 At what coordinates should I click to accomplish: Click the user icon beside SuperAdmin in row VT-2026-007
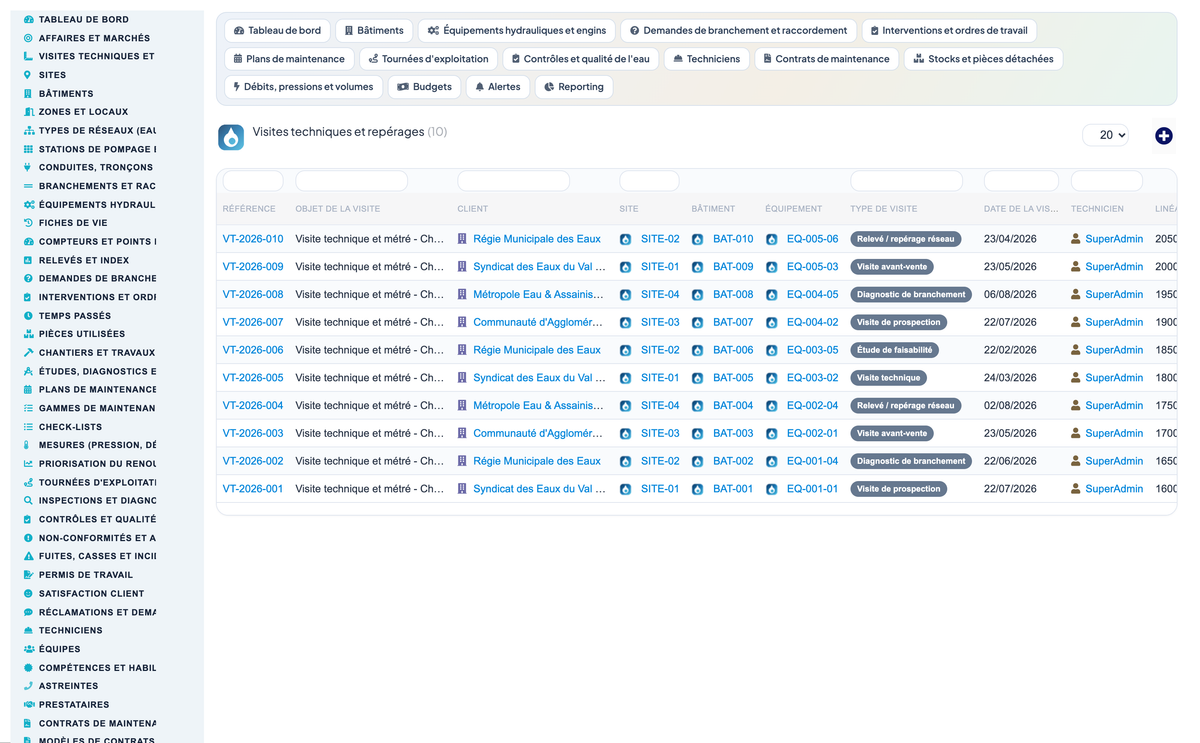click(x=1076, y=322)
